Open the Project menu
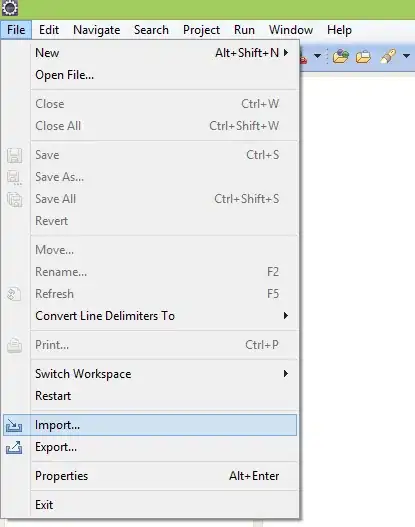This screenshot has height=527, width=415. point(201,30)
